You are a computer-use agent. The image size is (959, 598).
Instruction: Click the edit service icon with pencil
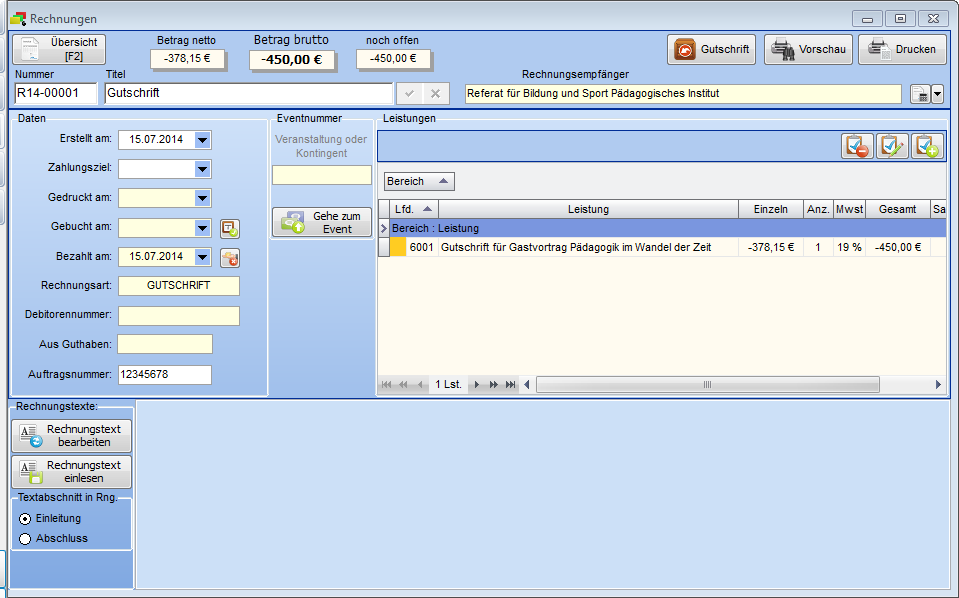click(x=892, y=146)
